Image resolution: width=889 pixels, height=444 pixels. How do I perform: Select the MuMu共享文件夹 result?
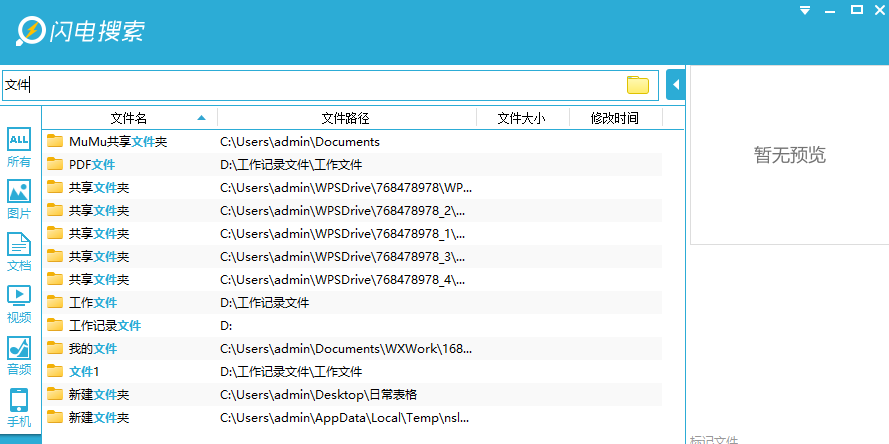(x=352, y=141)
